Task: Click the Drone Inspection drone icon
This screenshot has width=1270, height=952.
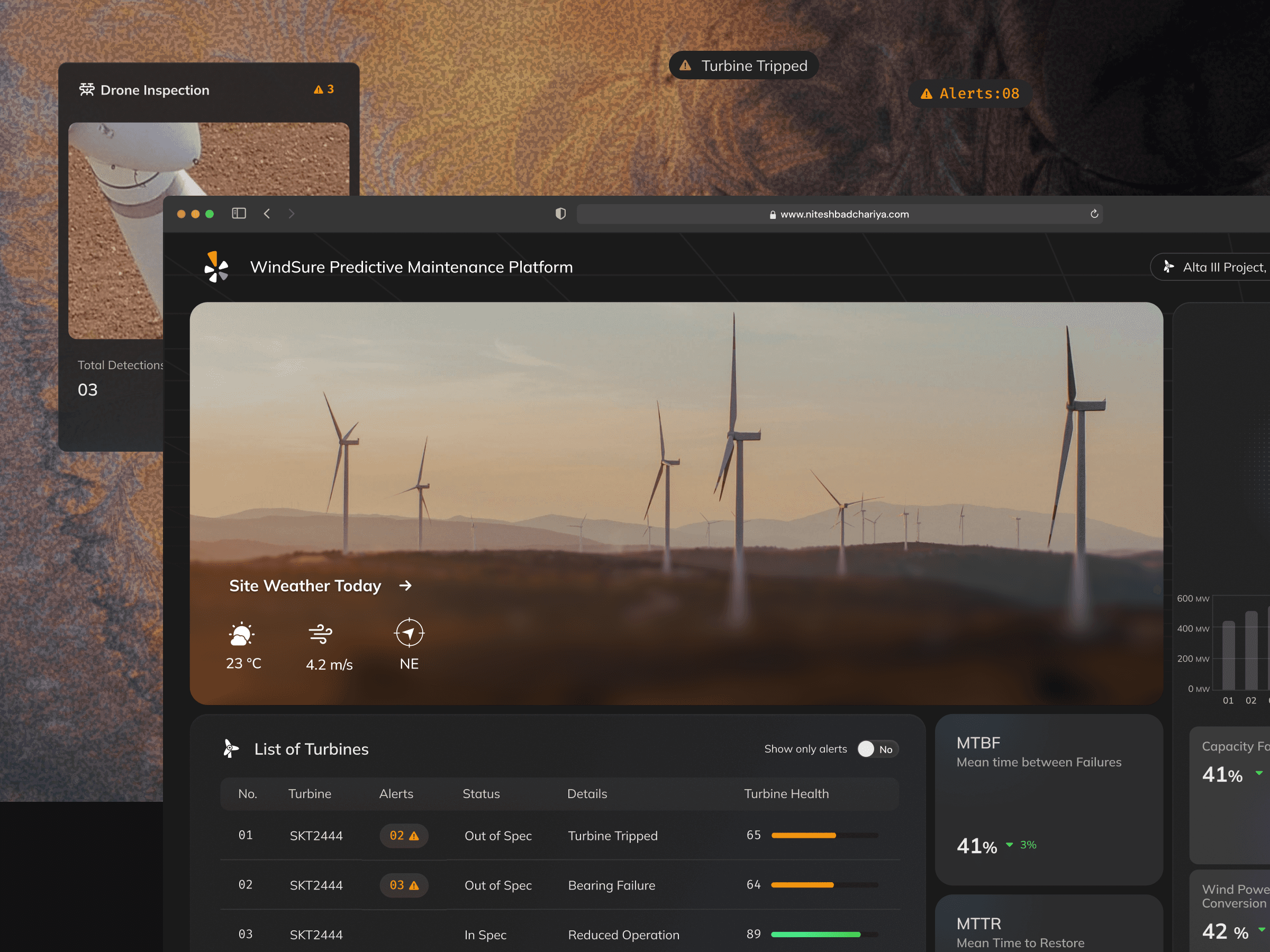Action: (x=87, y=89)
